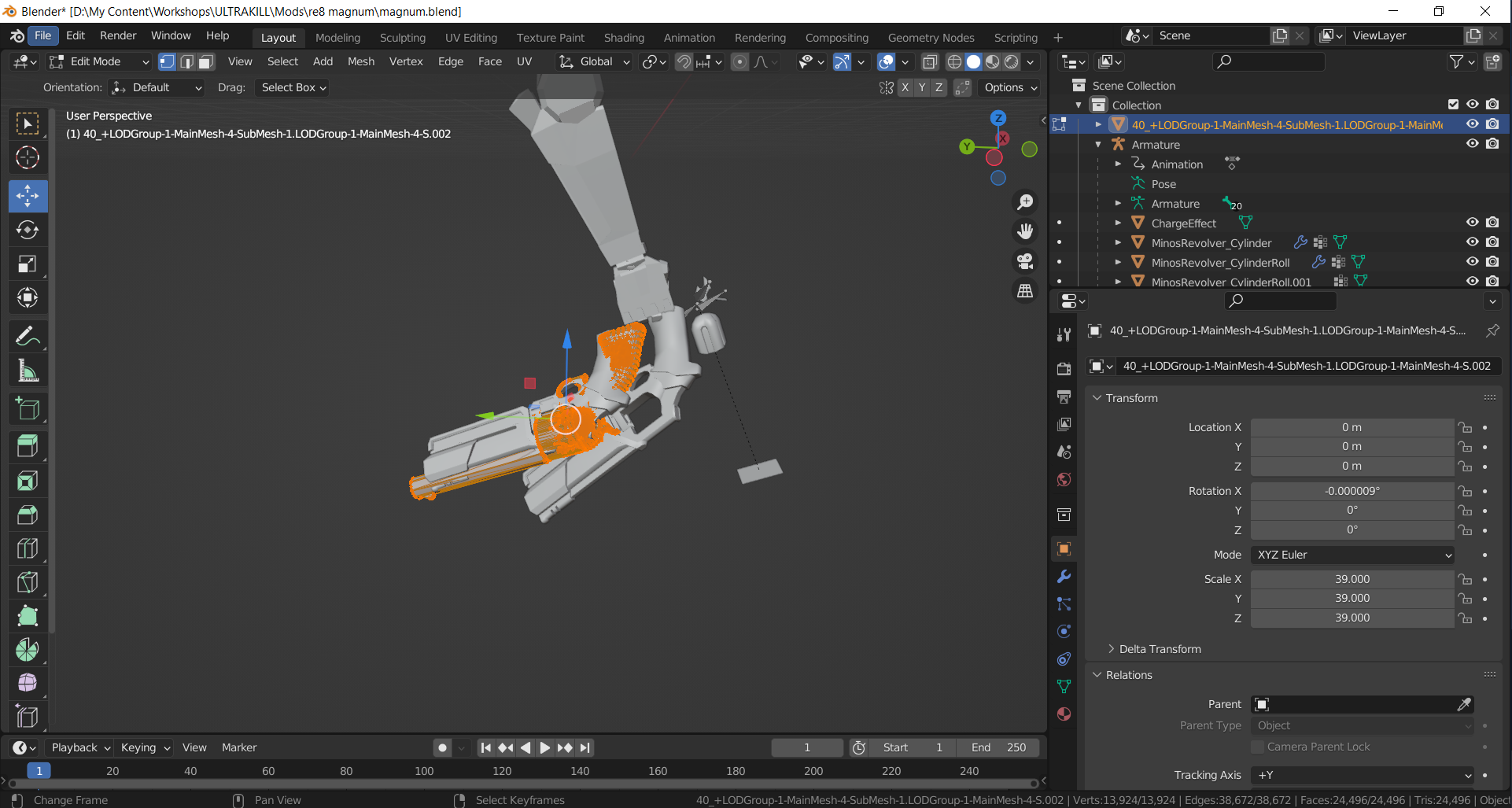Select the Cursor tool in toolbar
1512x808 pixels.
click(28, 158)
